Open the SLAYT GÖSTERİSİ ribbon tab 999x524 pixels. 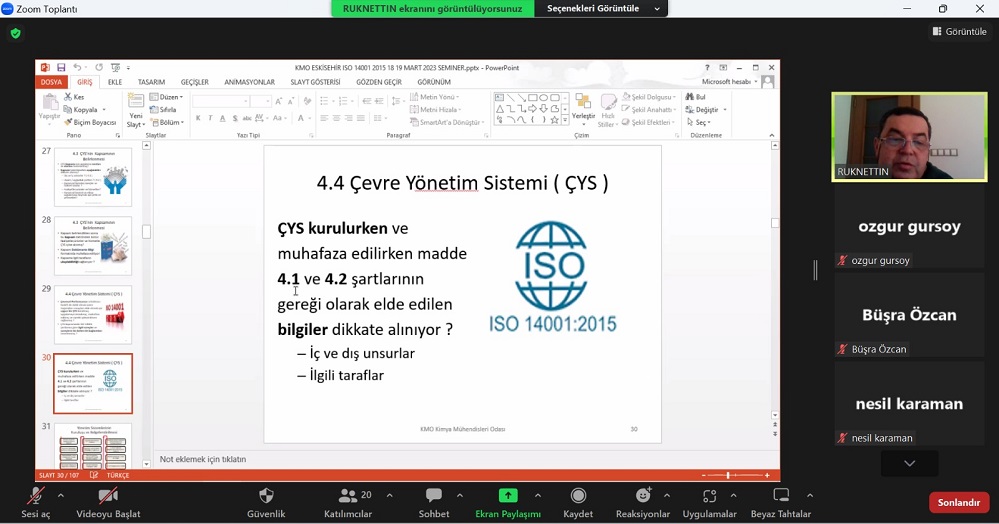pos(315,82)
